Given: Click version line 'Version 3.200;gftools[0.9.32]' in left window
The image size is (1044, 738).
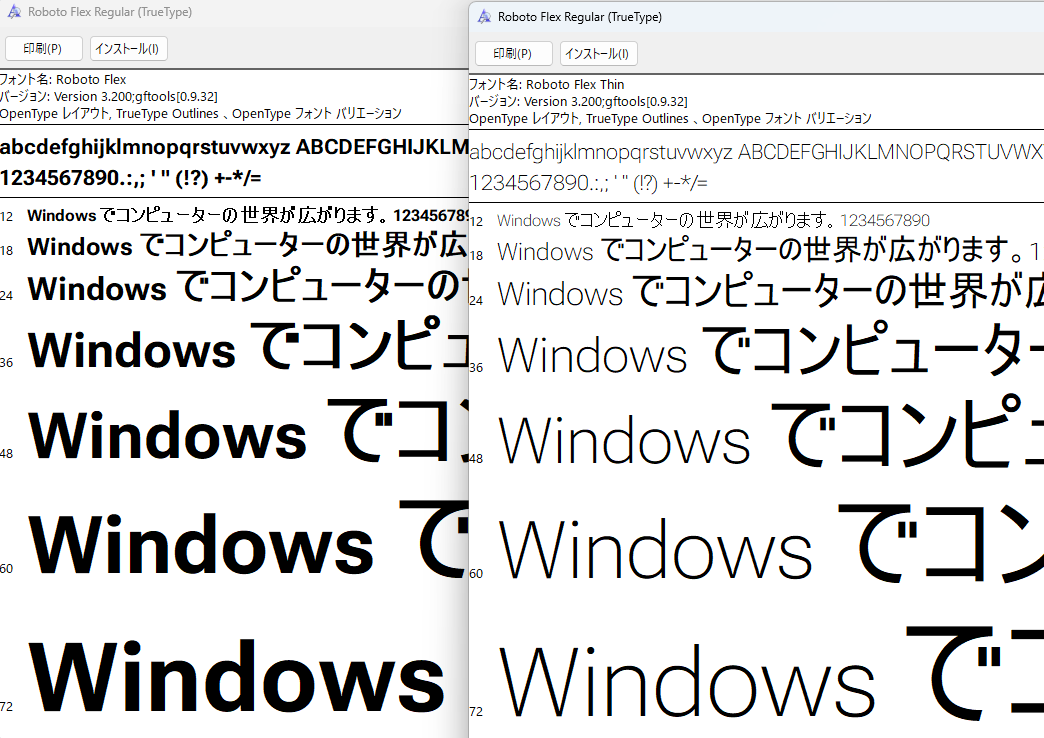Looking at the screenshot, I should coord(109,97).
